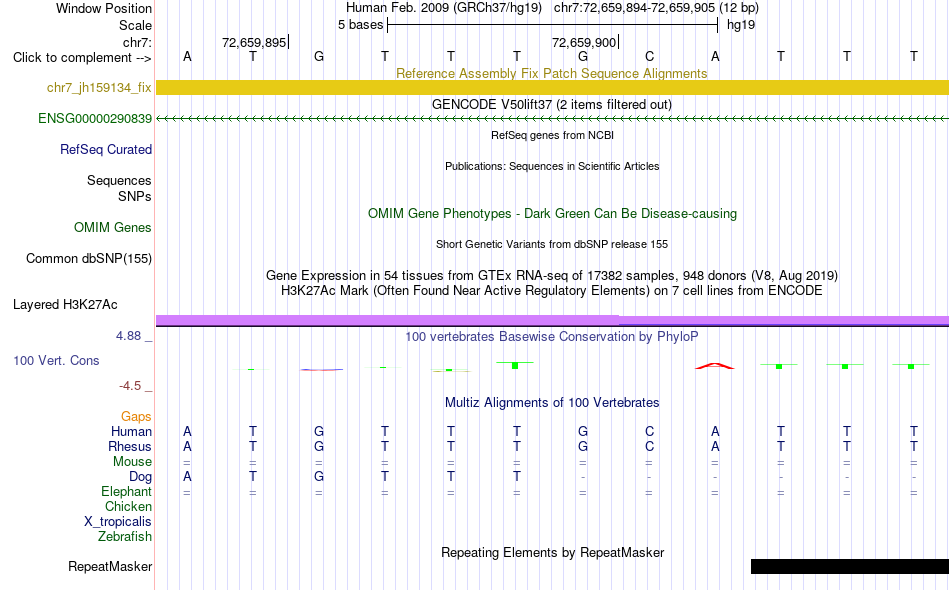Click 'Reference Assembly Fix Patch Sequence Alignments' title

551,73
